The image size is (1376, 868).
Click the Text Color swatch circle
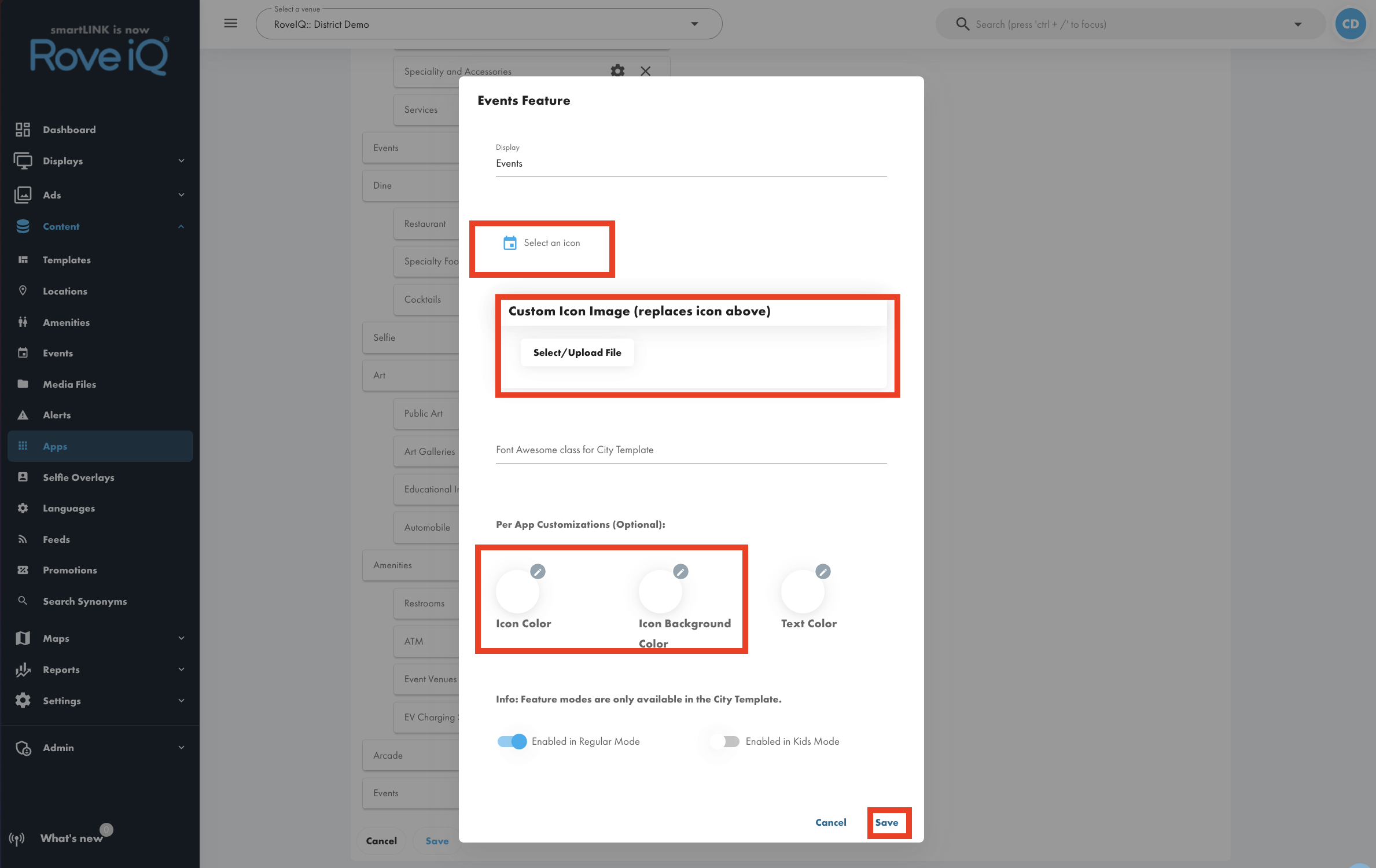pos(803,591)
